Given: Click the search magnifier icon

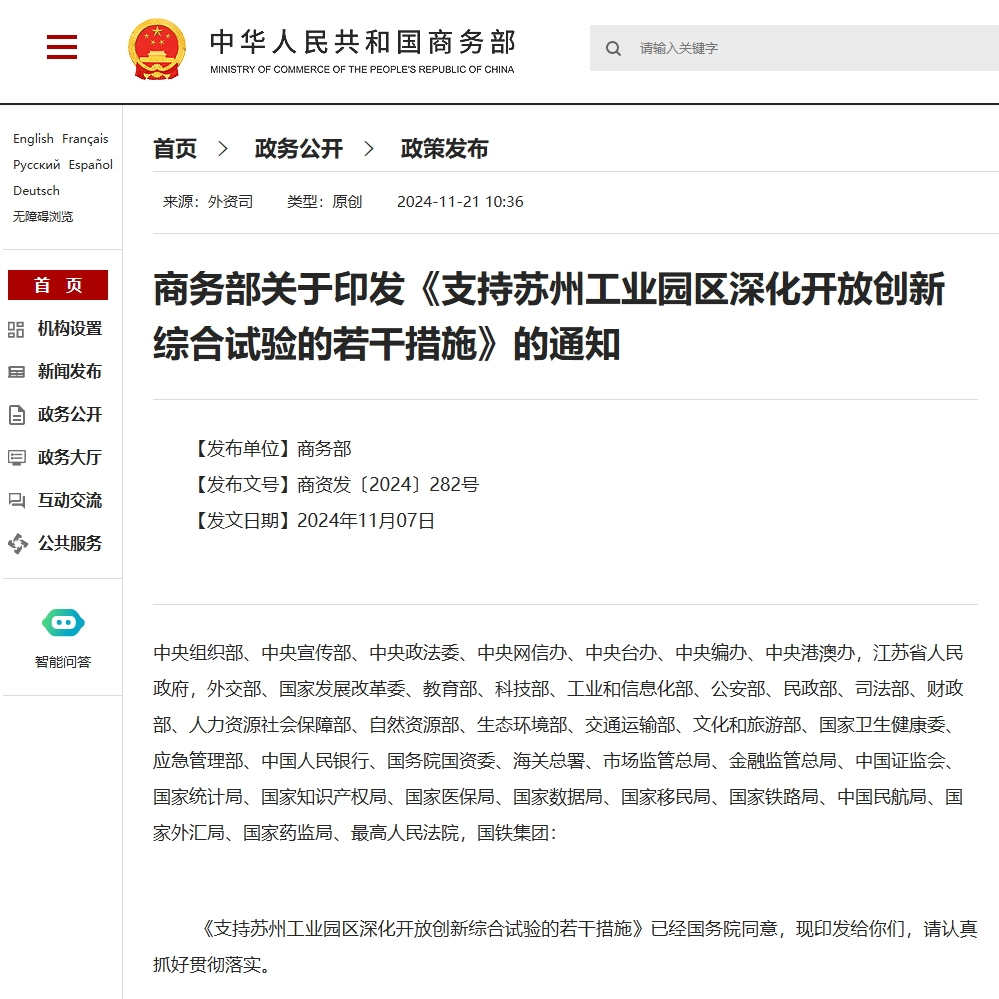Looking at the screenshot, I should pyautogui.click(x=613, y=48).
